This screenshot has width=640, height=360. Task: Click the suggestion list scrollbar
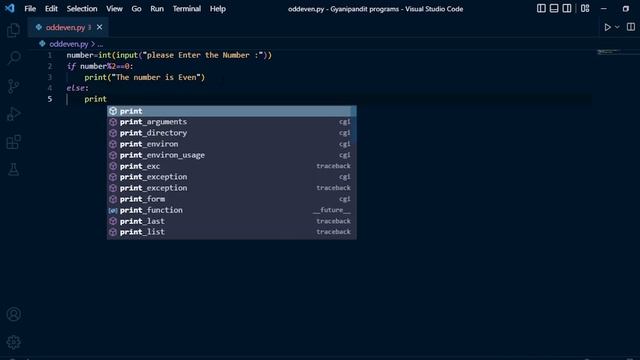coord(353,126)
